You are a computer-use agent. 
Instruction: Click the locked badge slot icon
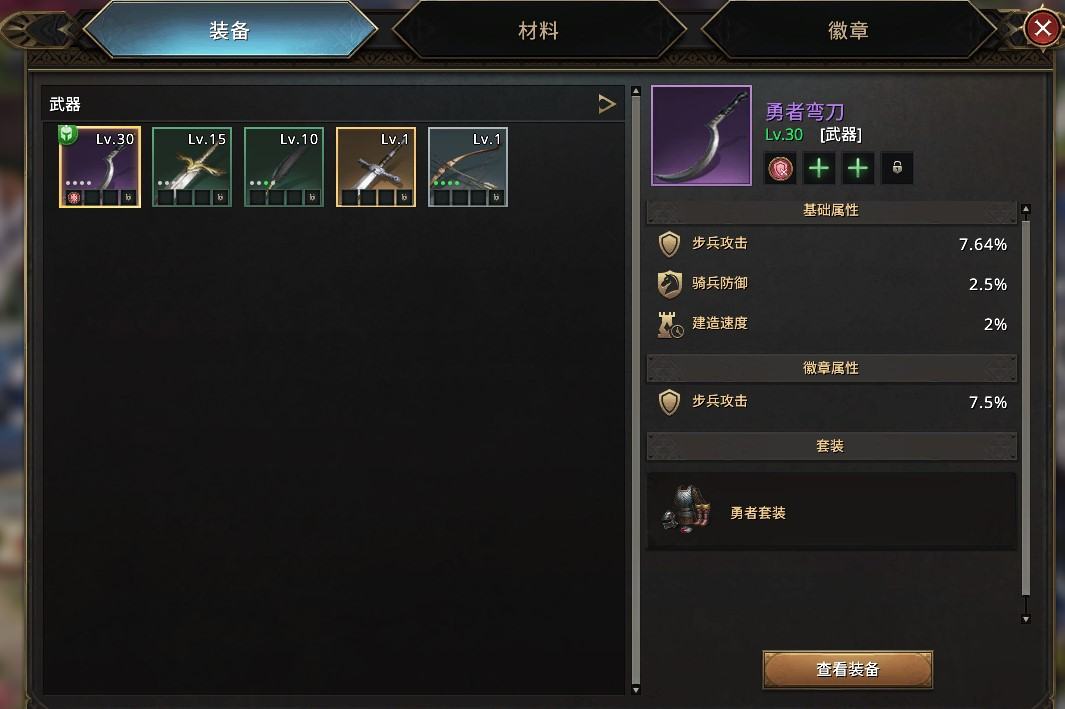897,168
